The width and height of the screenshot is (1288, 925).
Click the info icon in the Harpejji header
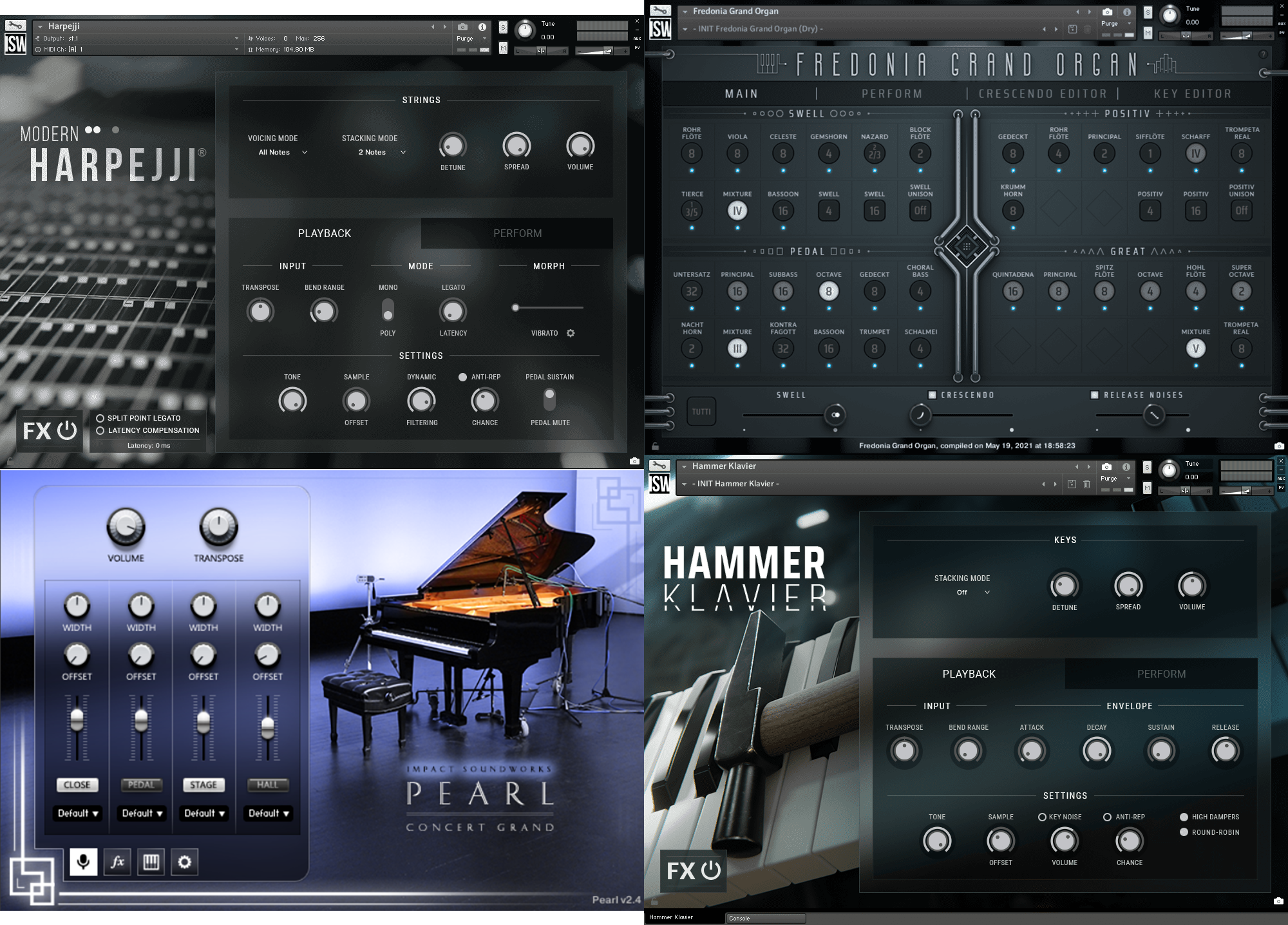pyautogui.click(x=482, y=27)
